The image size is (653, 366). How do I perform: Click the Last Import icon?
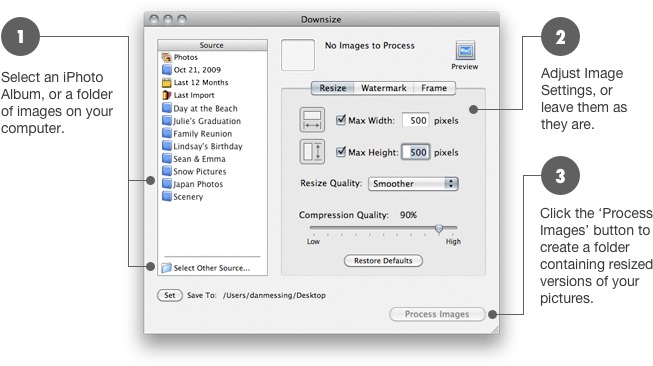pos(167,95)
